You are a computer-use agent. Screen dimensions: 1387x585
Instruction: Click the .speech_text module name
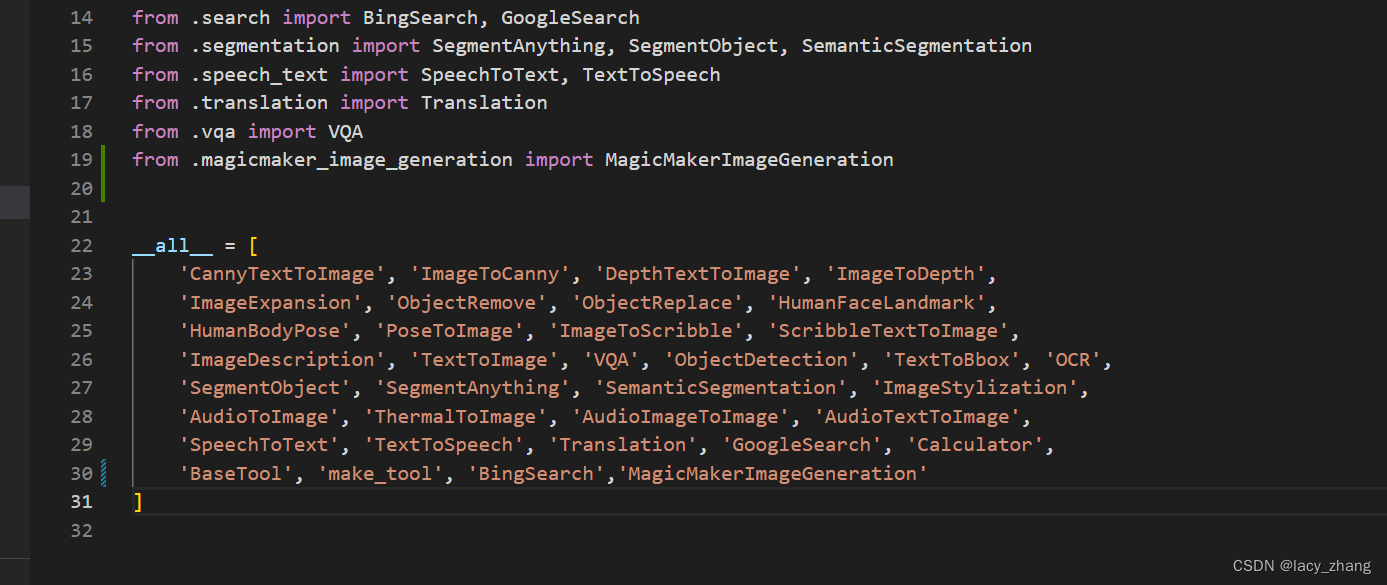(259, 75)
